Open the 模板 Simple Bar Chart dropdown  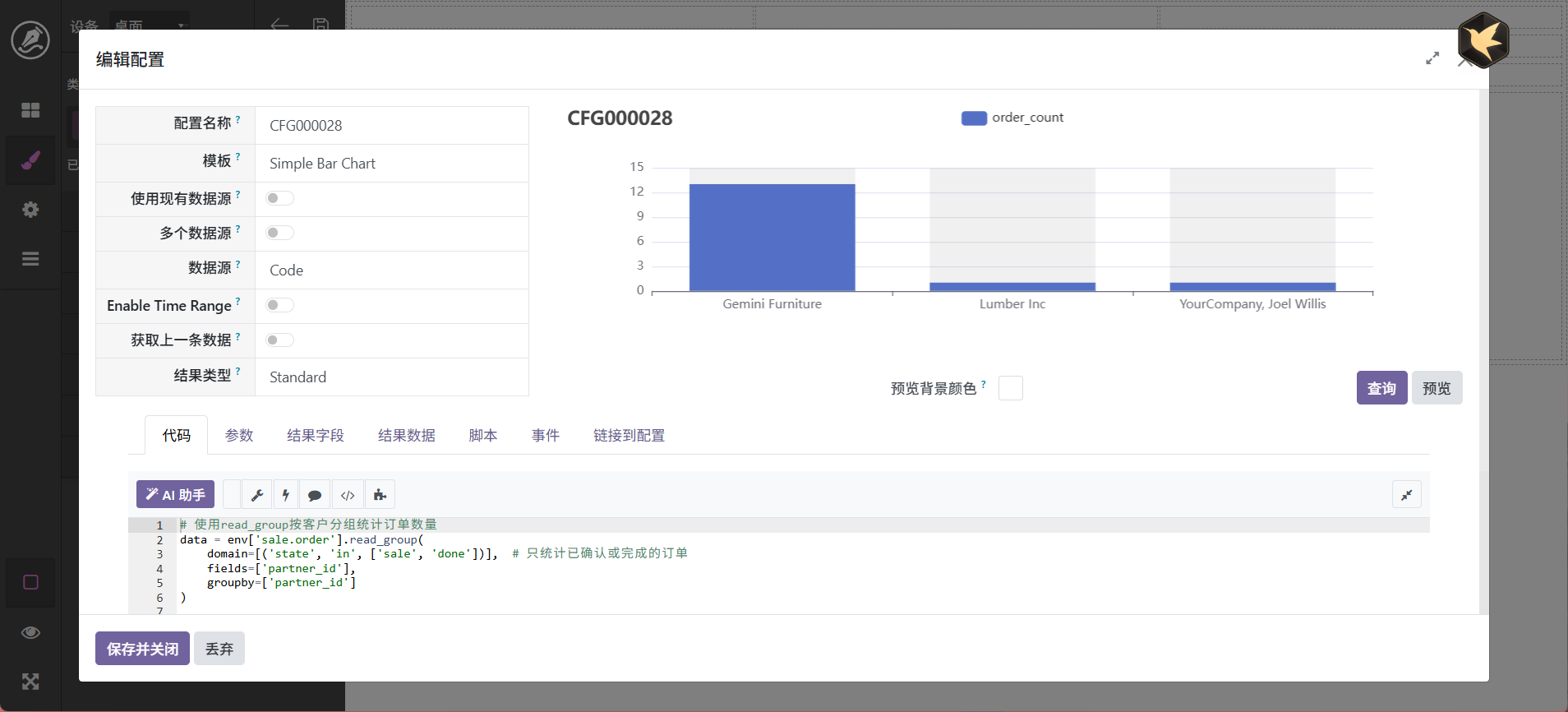point(391,164)
